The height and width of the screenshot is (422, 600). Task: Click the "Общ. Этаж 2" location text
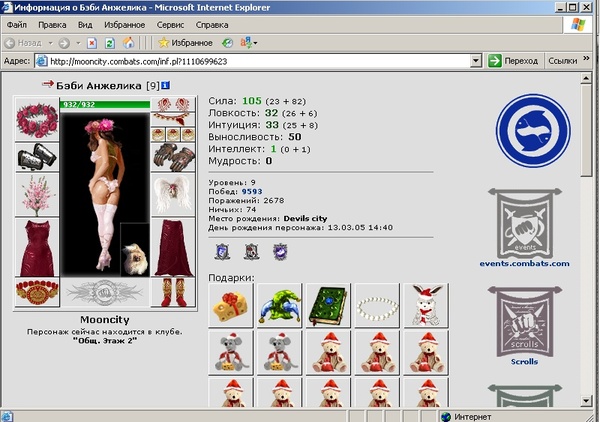[x=105, y=341]
